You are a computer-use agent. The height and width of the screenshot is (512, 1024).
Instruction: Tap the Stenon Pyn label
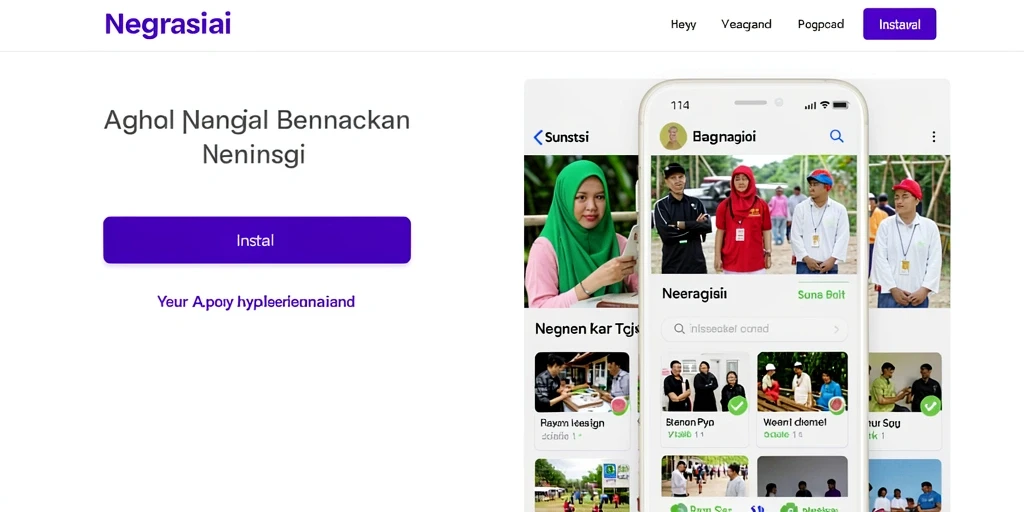(690, 423)
